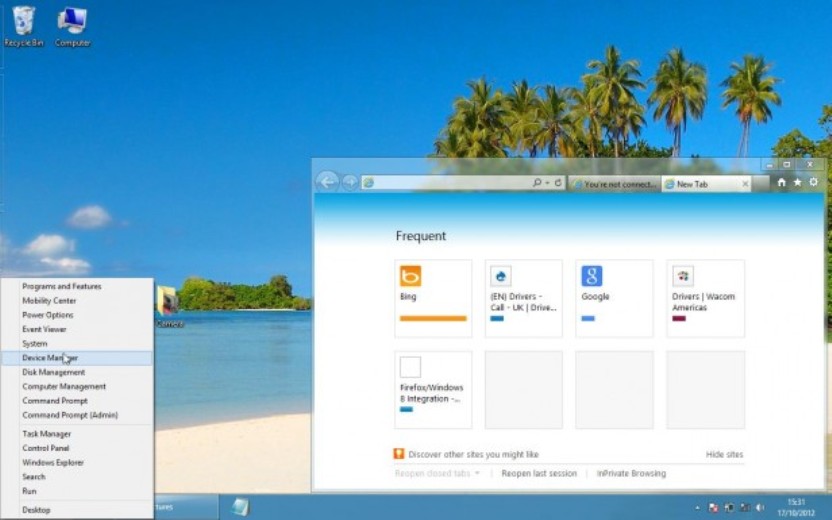The height and width of the screenshot is (520, 832).
Task: Launch Event Viewer from the menu
Action: coord(77,329)
